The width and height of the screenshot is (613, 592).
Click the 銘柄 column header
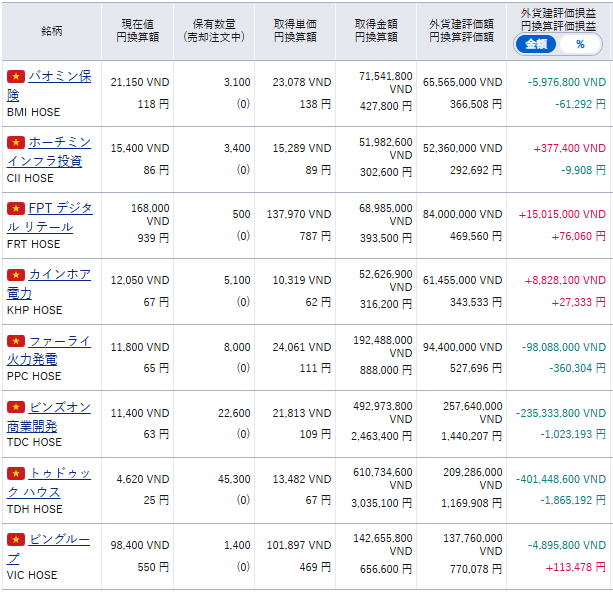(51, 30)
